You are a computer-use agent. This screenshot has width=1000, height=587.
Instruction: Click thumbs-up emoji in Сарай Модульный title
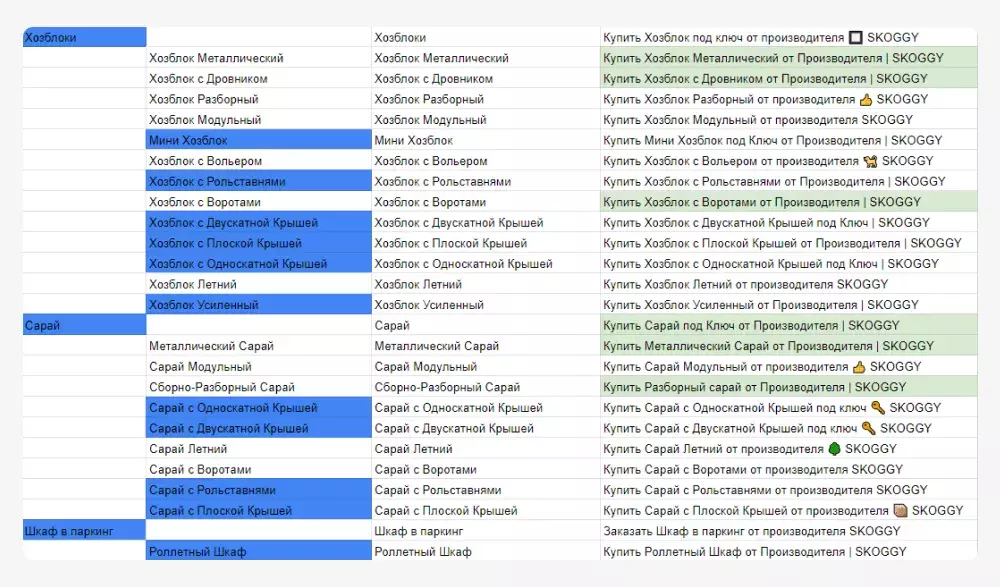(x=858, y=367)
